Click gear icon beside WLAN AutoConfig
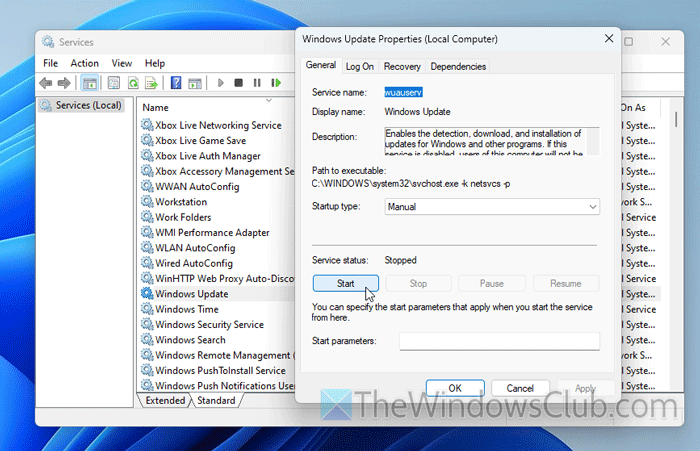 [147, 248]
